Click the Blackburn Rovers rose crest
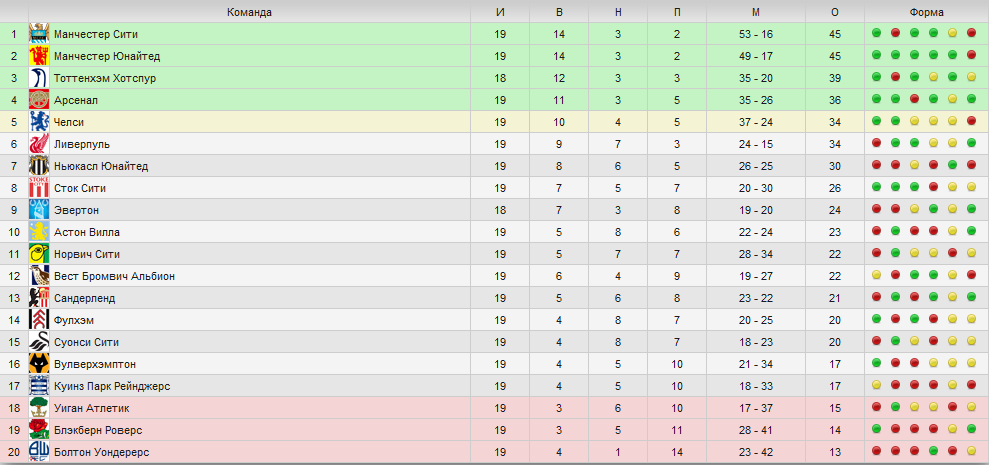The height and width of the screenshot is (465, 989). coord(39,430)
